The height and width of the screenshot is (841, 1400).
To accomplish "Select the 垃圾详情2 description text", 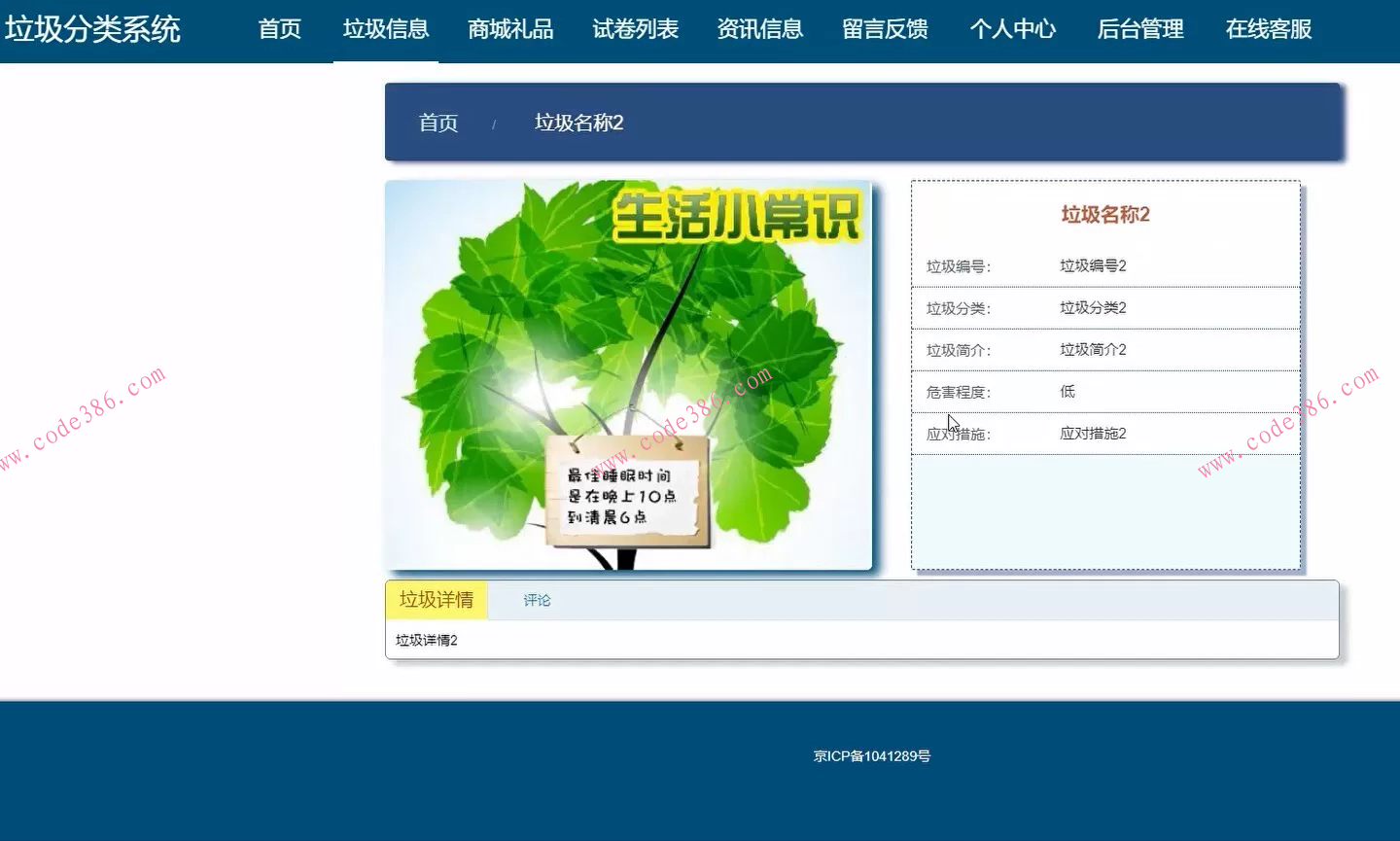I will [425, 640].
